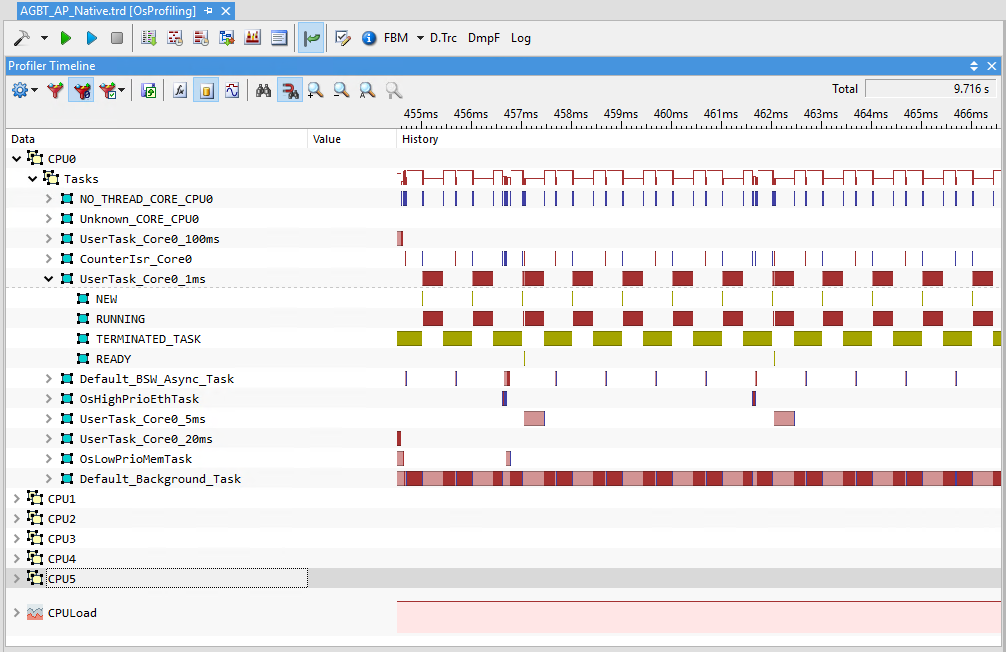This screenshot has width=1006, height=652.
Task: Click the zoom out magnifier icon
Action: pos(341,90)
